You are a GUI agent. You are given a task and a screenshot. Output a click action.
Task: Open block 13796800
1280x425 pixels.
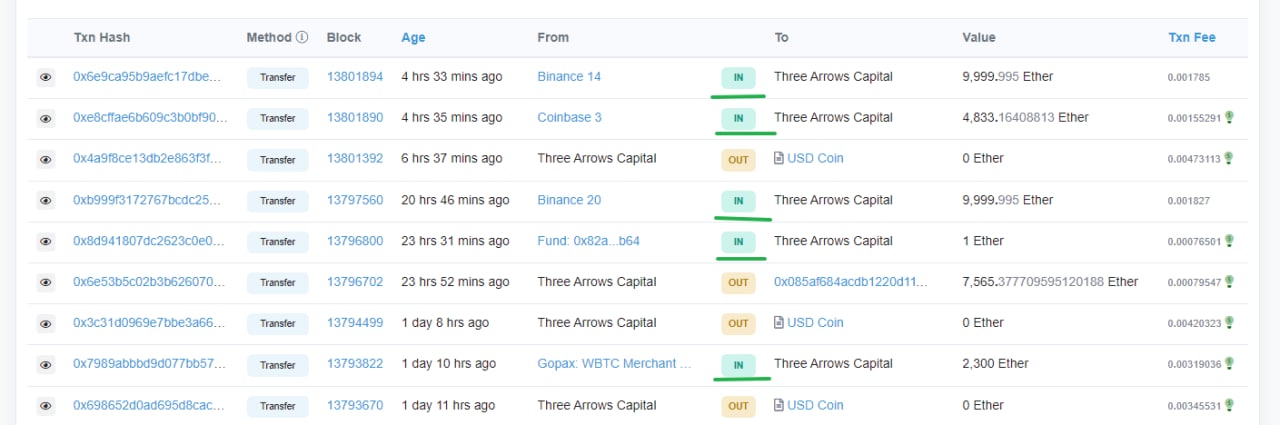tap(355, 241)
